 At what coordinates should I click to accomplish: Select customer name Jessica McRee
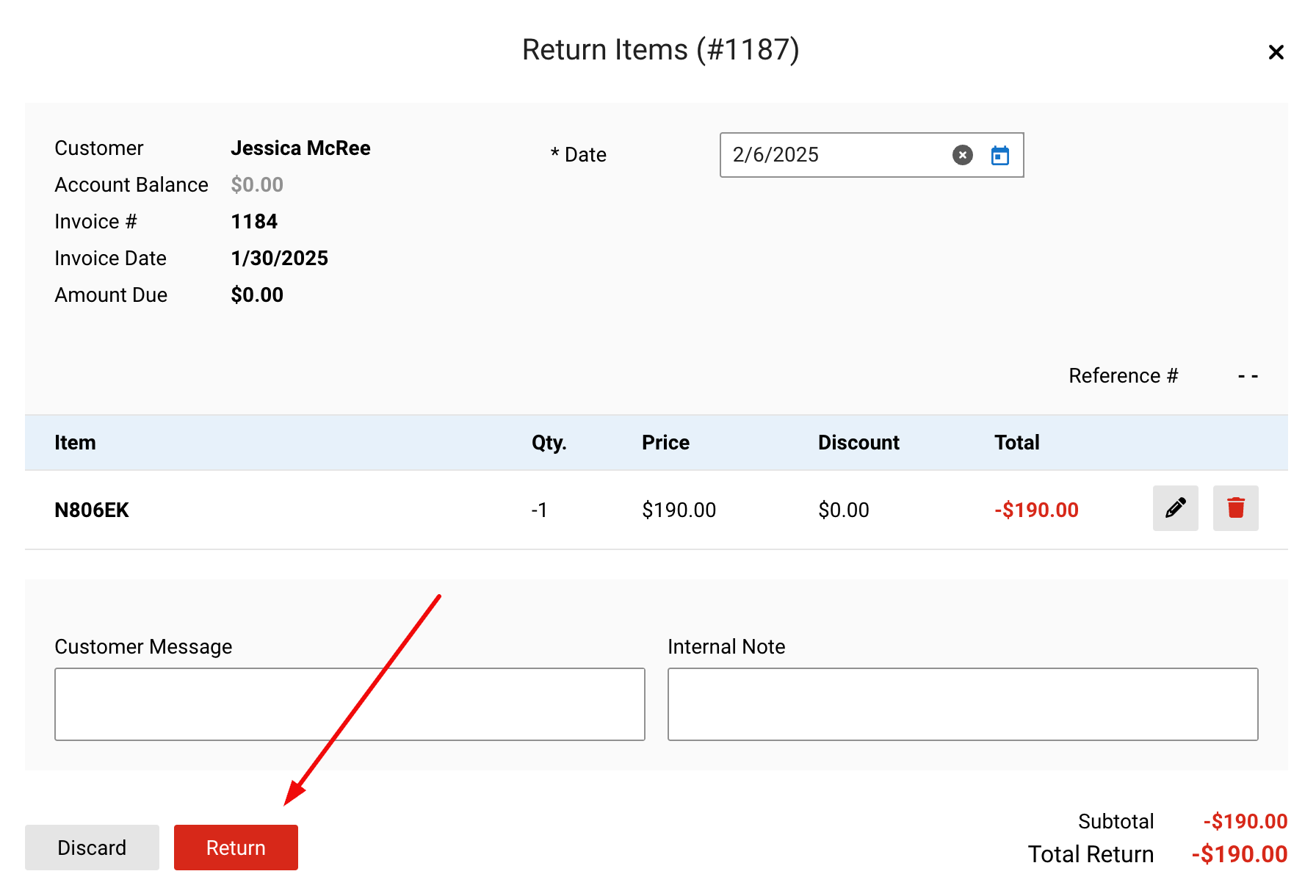pos(300,148)
